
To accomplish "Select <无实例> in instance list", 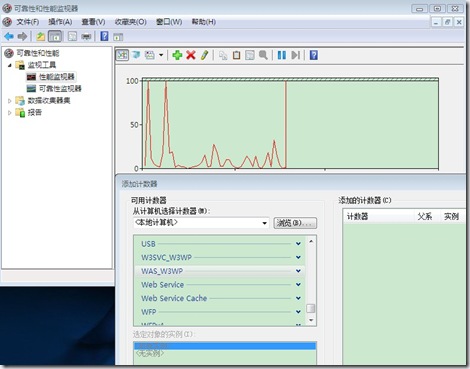I will 150,353.
